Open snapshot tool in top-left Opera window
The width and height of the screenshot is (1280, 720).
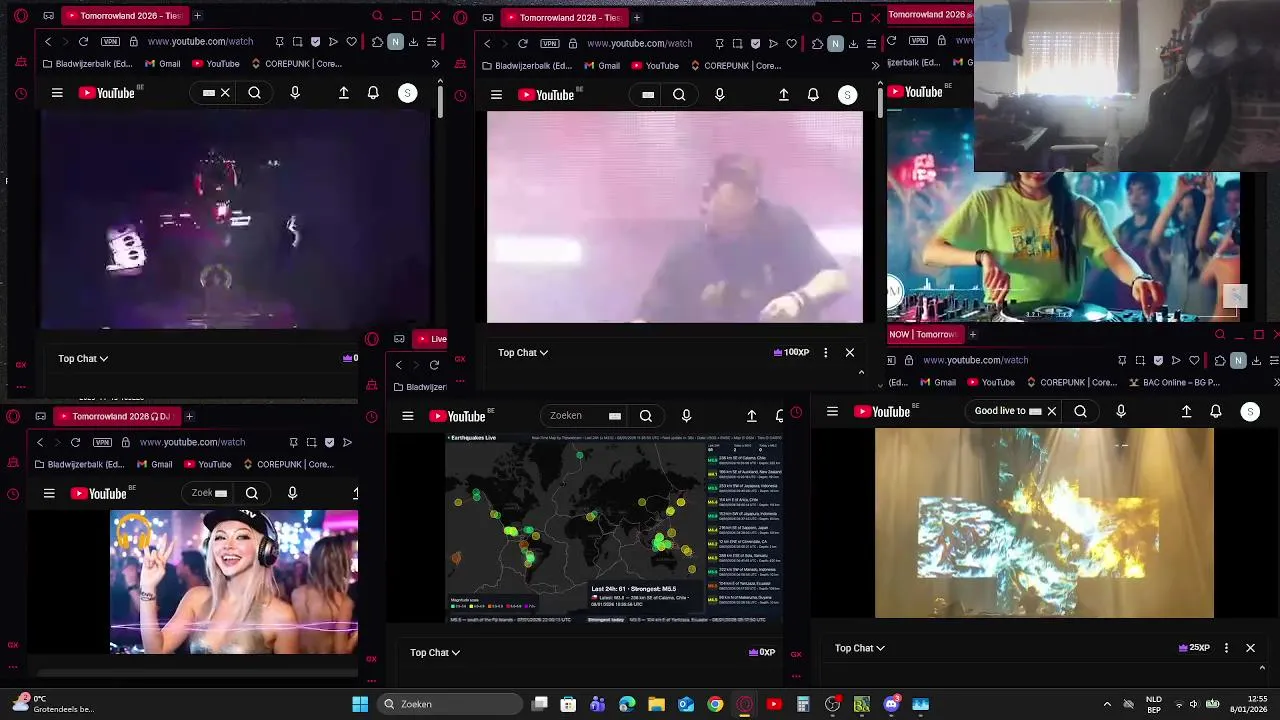(298, 42)
